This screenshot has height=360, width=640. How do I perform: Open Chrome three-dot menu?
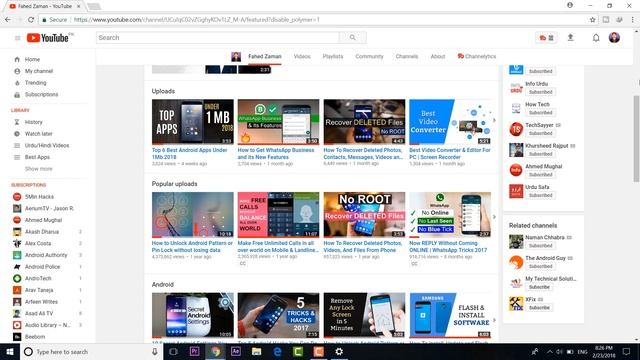tap(633, 20)
